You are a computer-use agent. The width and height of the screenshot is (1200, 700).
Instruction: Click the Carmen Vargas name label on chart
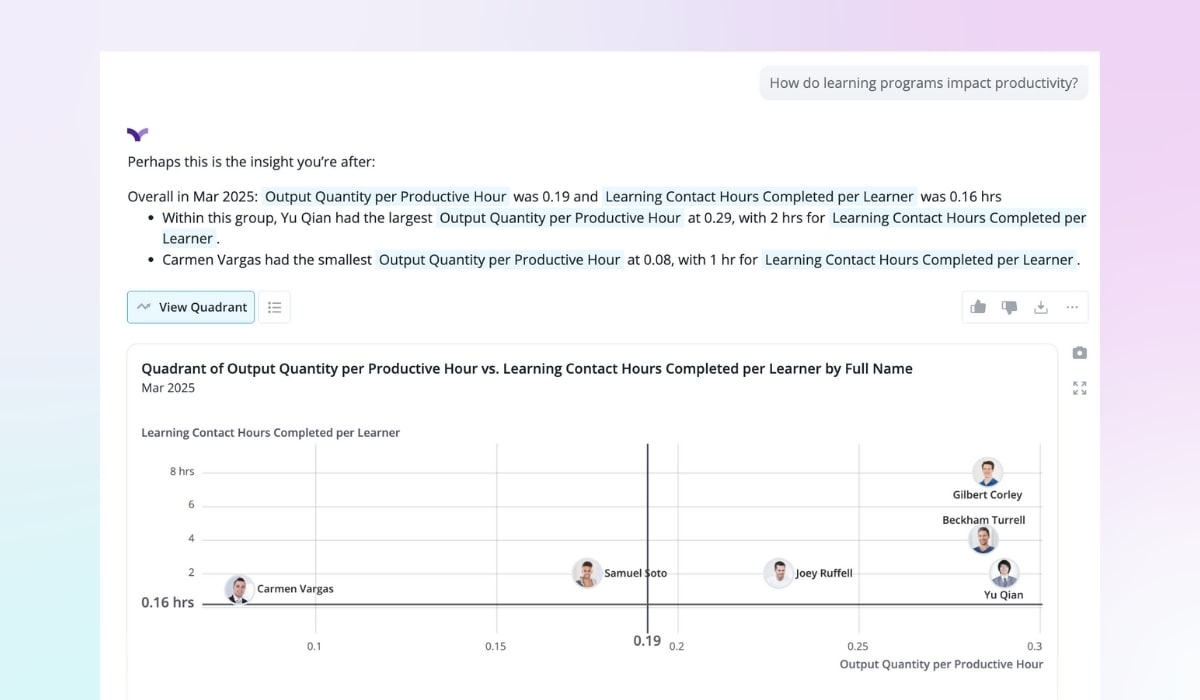(295, 589)
